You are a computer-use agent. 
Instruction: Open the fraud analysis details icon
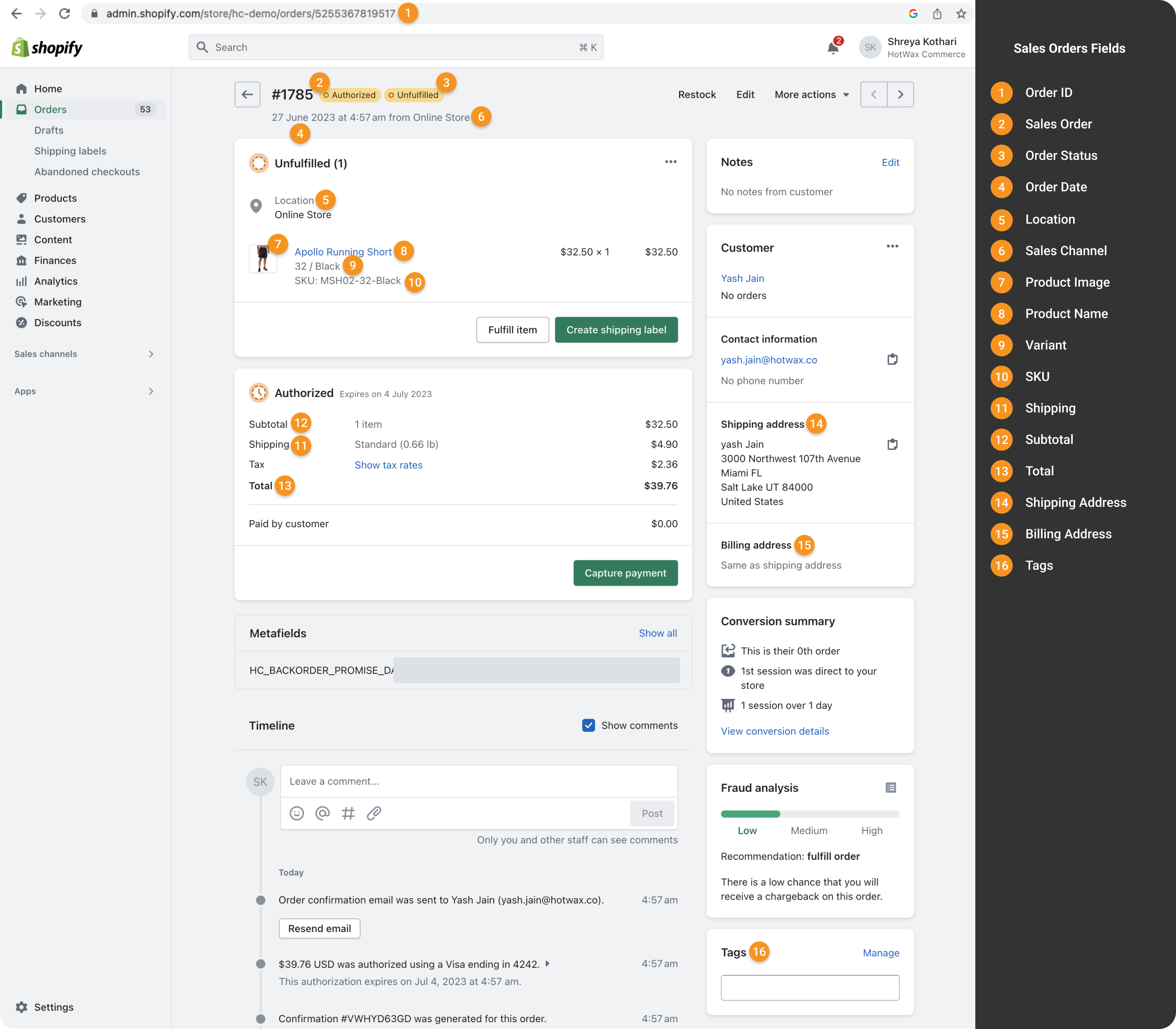pos(891,788)
